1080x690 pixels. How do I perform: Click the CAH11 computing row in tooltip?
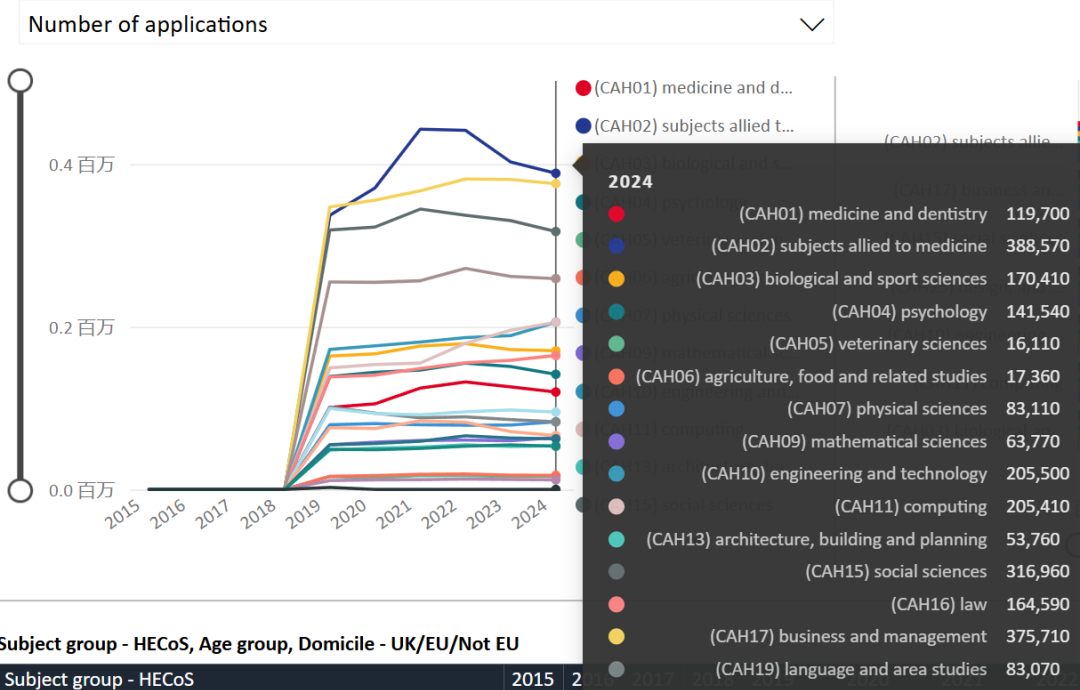pyautogui.click(x=840, y=507)
